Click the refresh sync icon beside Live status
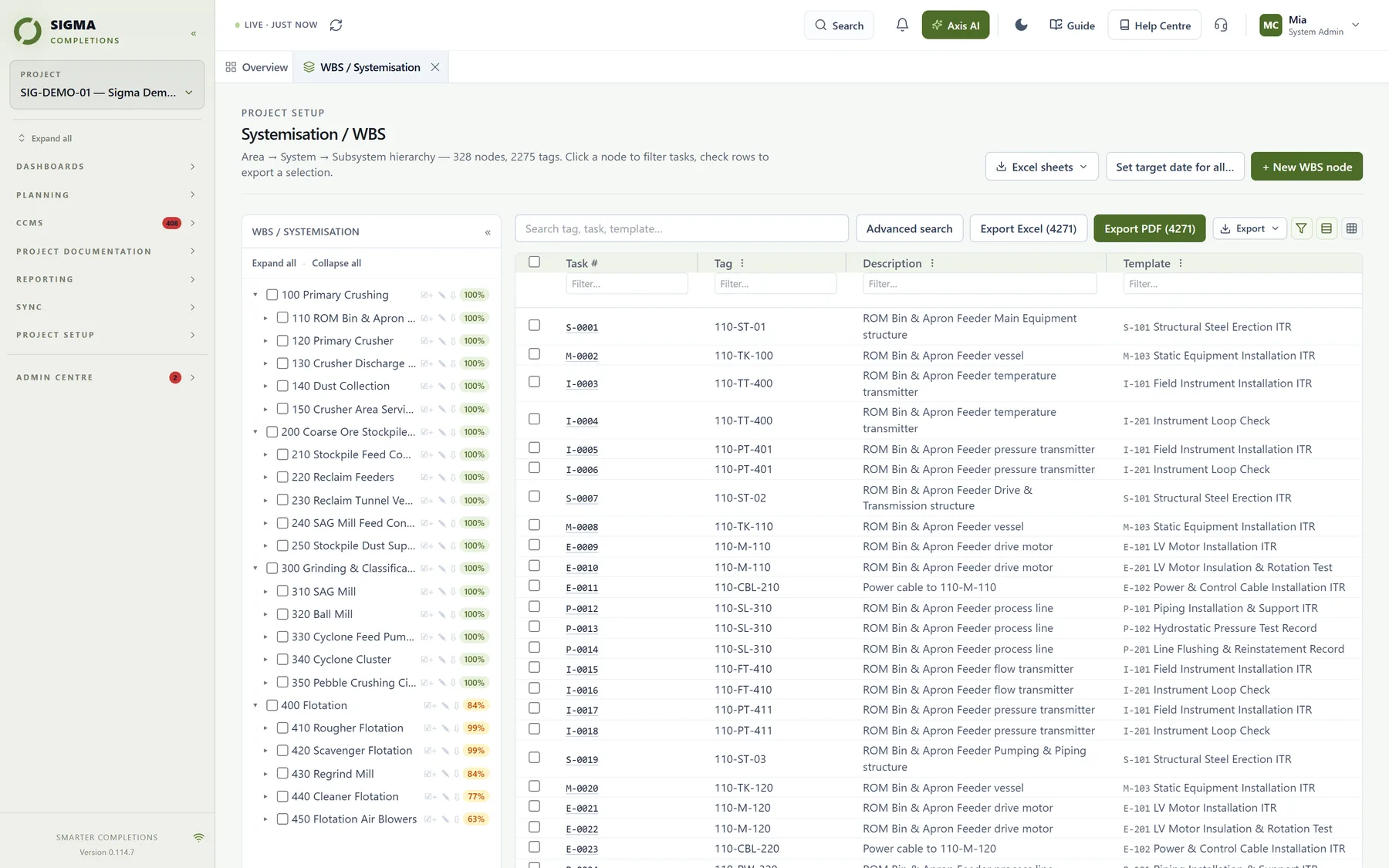 [336, 25]
